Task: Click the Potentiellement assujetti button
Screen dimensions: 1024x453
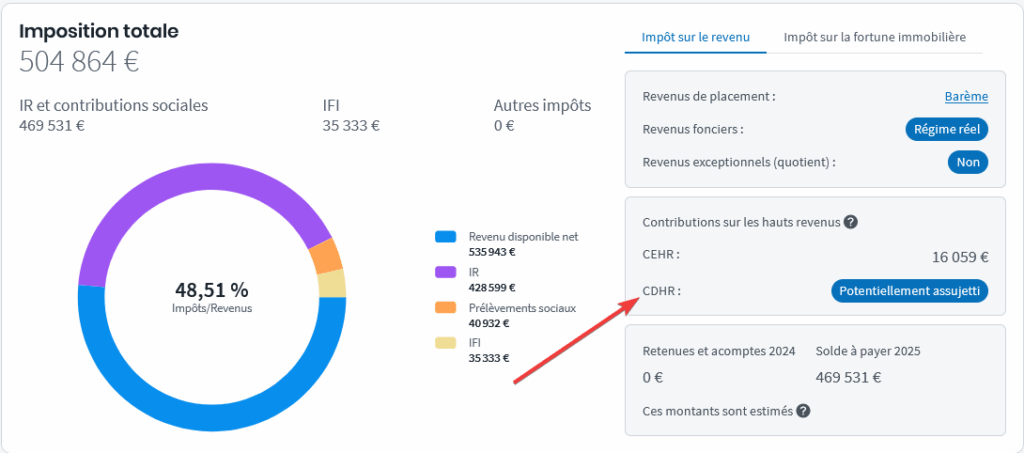Action: pos(909,290)
